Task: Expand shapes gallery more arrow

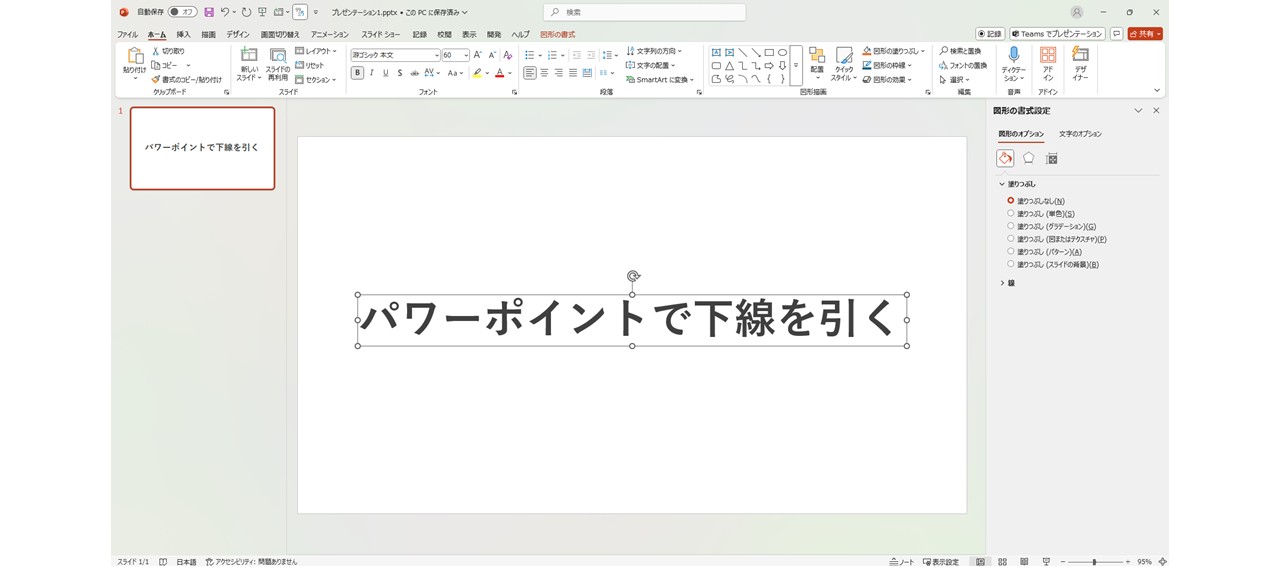Action: pyautogui.click(x=796, y=65)
